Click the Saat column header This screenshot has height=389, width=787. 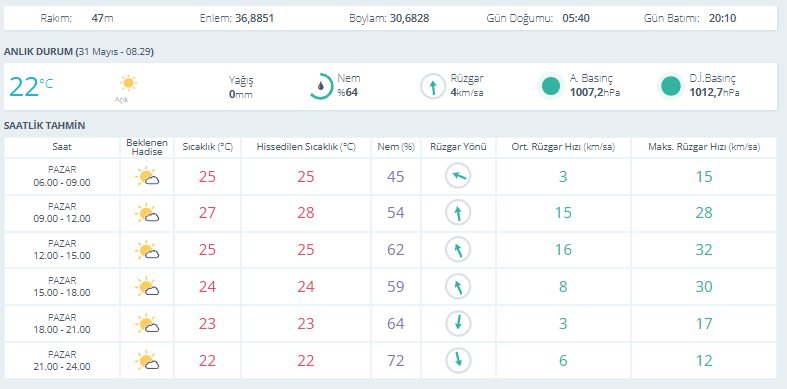click(x=62, y=148)
